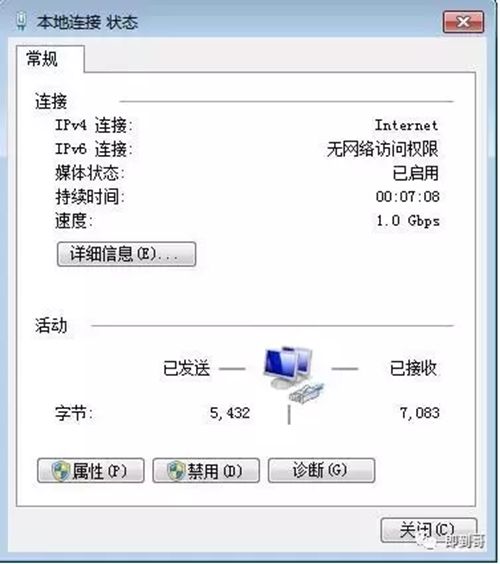500x564 pixels.
Task: Disable connection via 禁用(D) button
Action: tap(206, 470)
